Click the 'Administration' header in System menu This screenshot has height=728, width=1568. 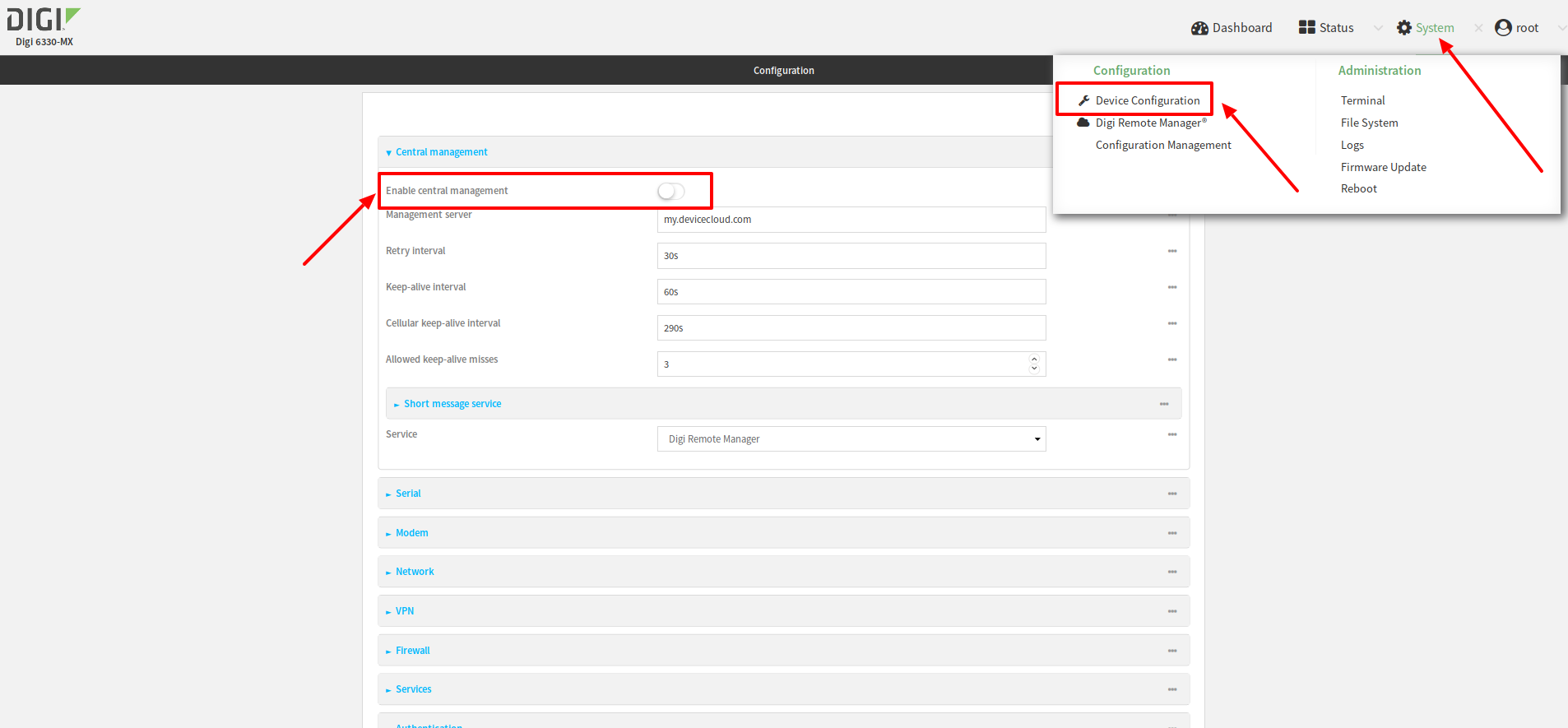click(1380, 71)
